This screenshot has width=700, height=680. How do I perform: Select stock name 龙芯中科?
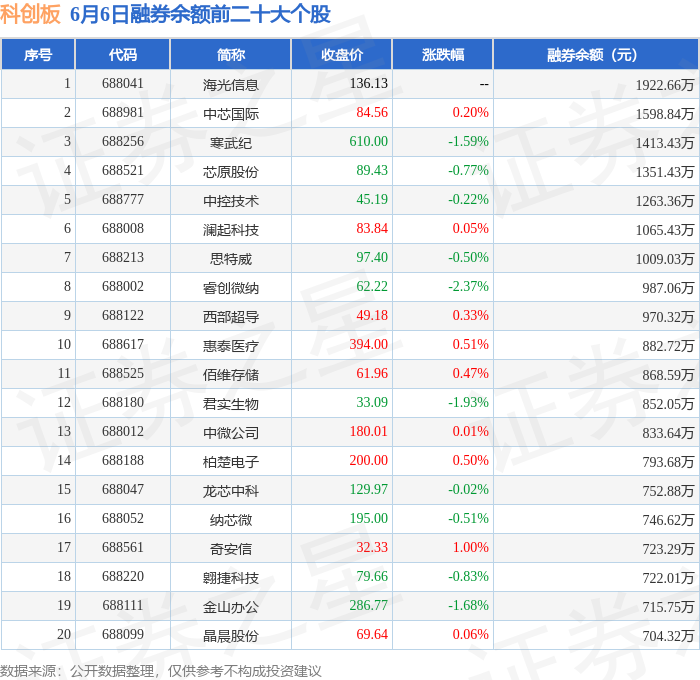pos(231,491)
